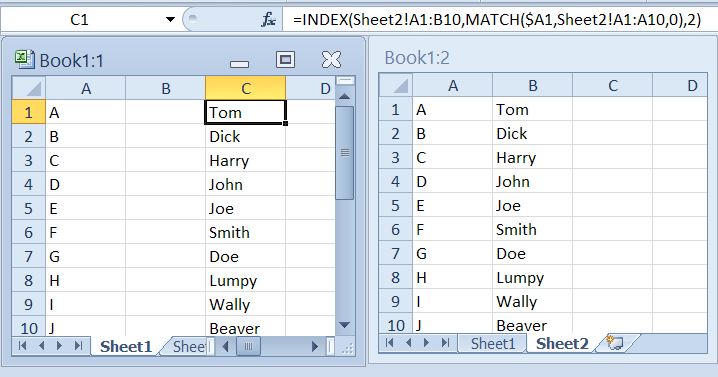Click the formula bar expand handle near Name Box

click(193, 19)
